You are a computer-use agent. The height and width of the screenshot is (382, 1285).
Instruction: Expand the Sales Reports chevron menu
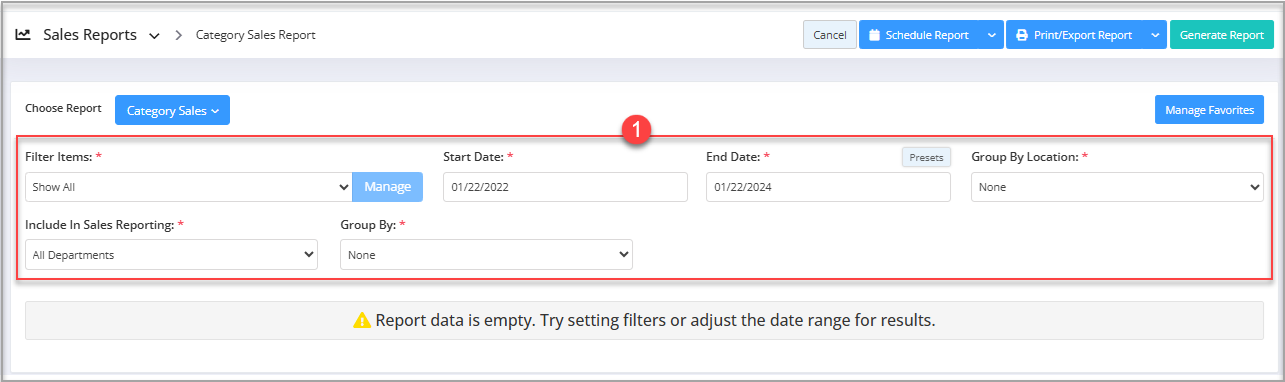click(154, 36)
